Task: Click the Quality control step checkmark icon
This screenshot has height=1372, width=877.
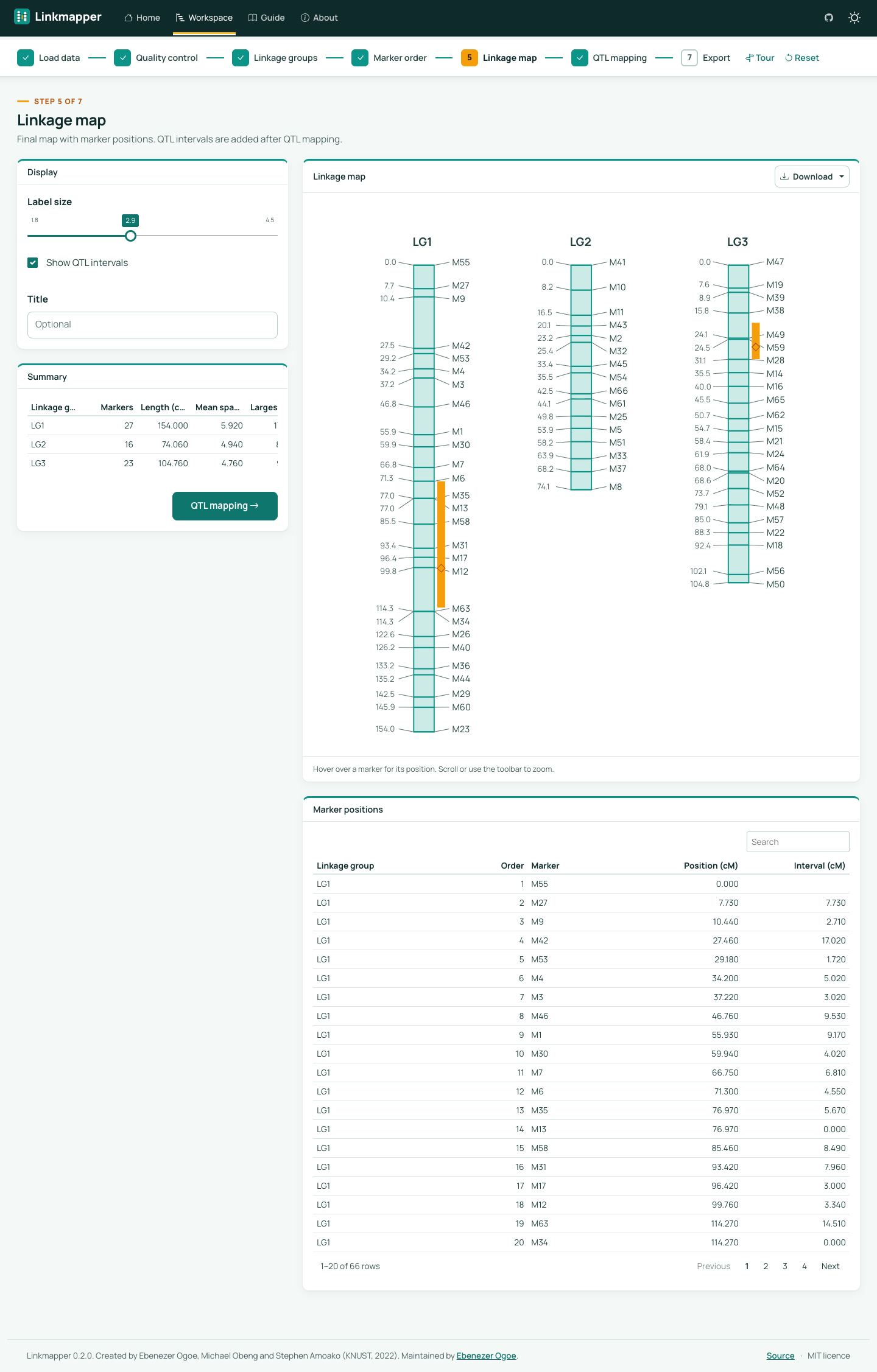Action: [122, 58]
